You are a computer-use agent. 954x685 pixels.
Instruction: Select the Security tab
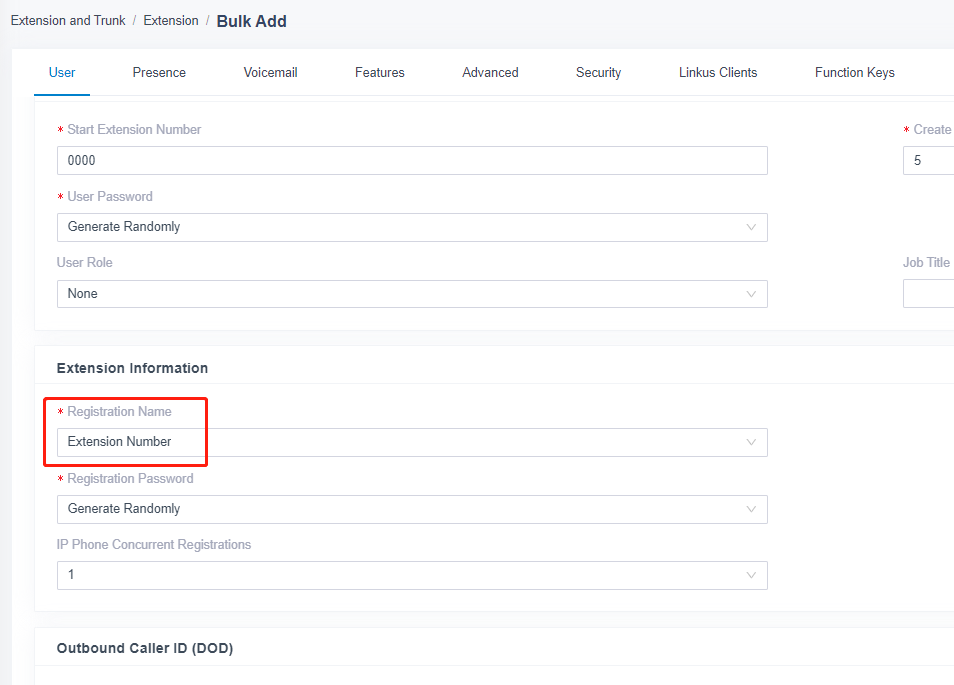click(598, 72)
